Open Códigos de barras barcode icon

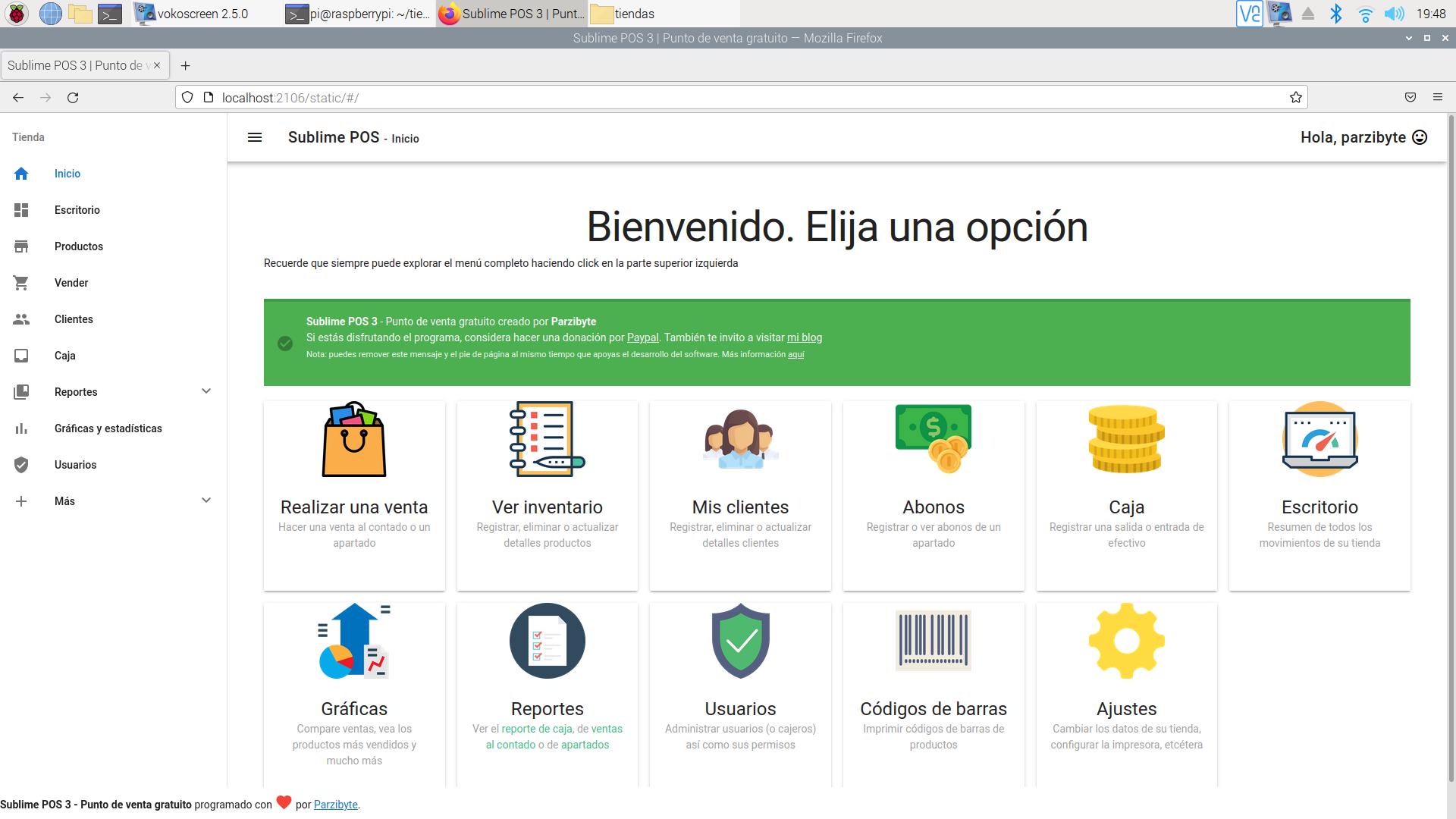point(933,641)
